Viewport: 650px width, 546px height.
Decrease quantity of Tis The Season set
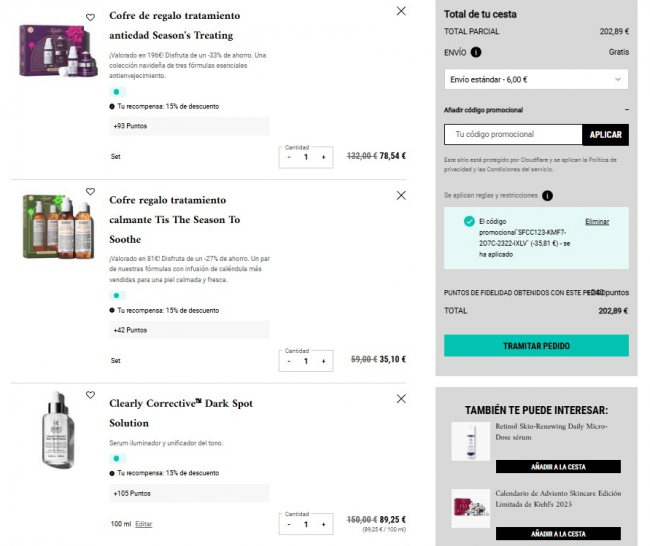pos(289,360)
